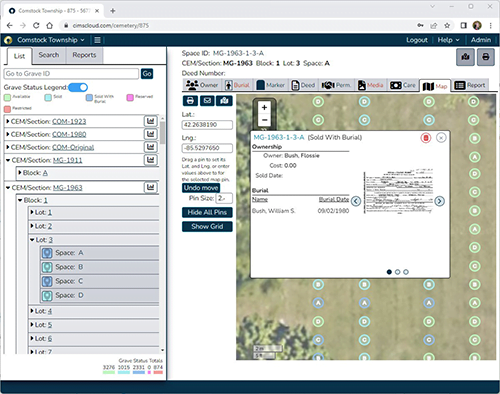The width and height of the screenshot is (500, 394).
Task: Open the Deed tab
Action: [x=303, y=85]
